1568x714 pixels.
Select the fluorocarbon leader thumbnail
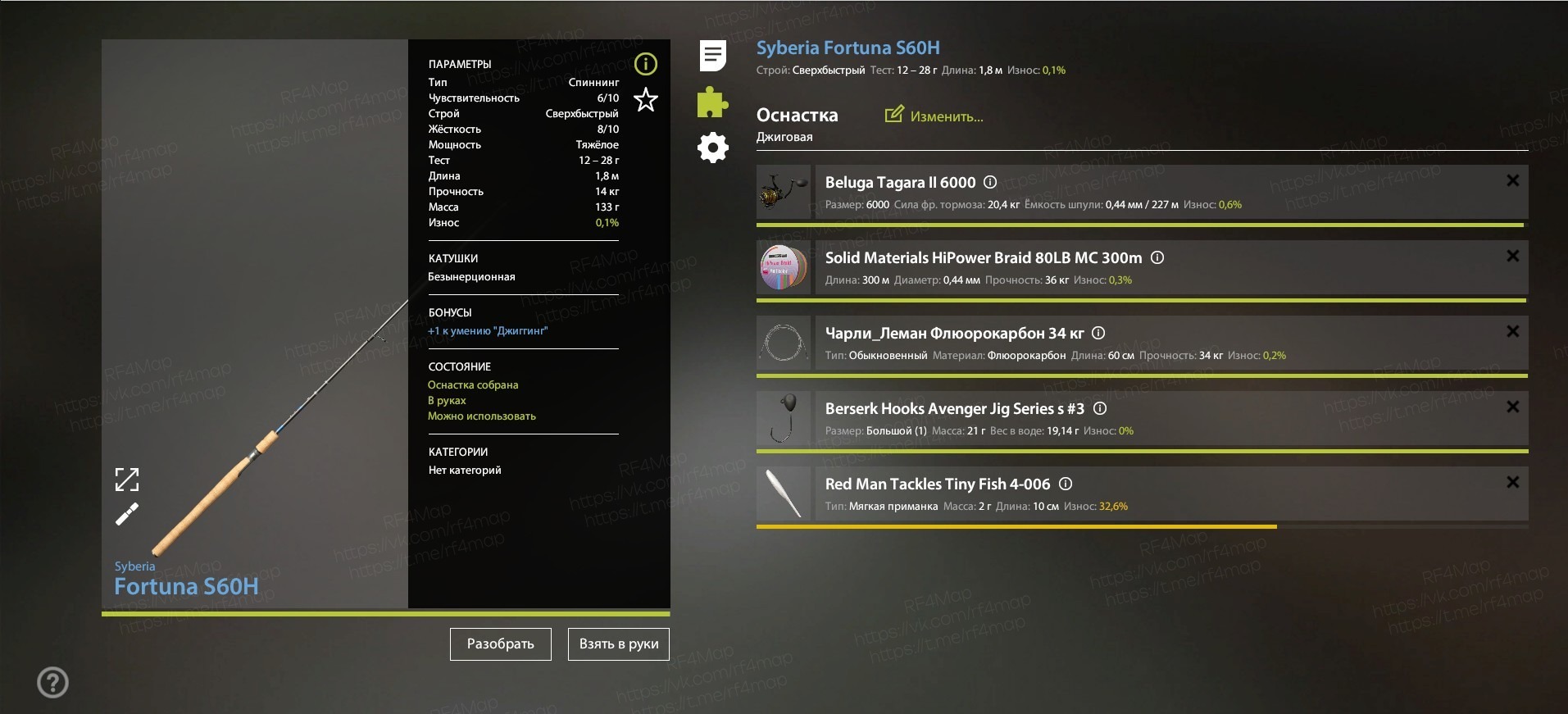[784, 343]
